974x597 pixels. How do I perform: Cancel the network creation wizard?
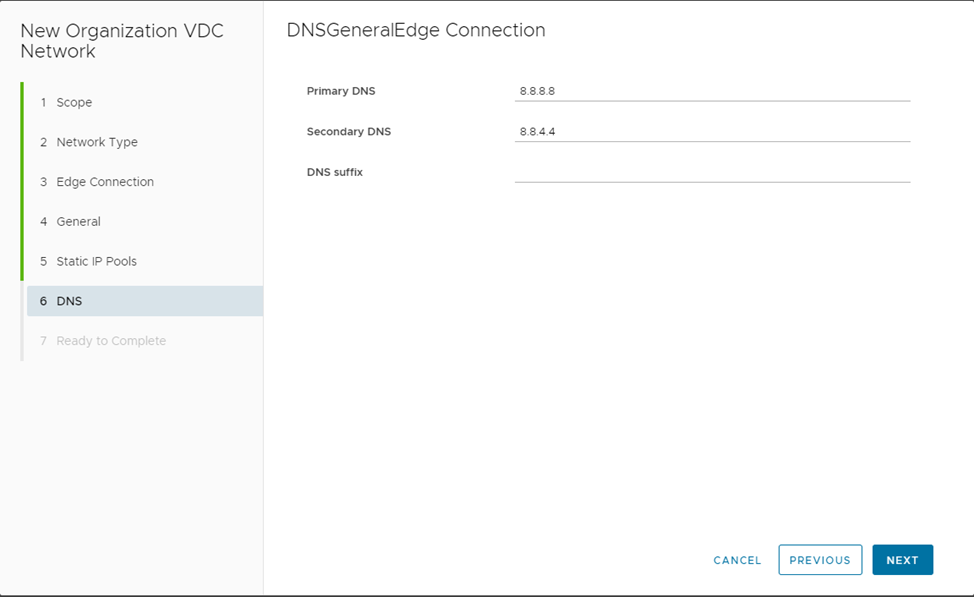pyautogui.click(x=737, y=560)
